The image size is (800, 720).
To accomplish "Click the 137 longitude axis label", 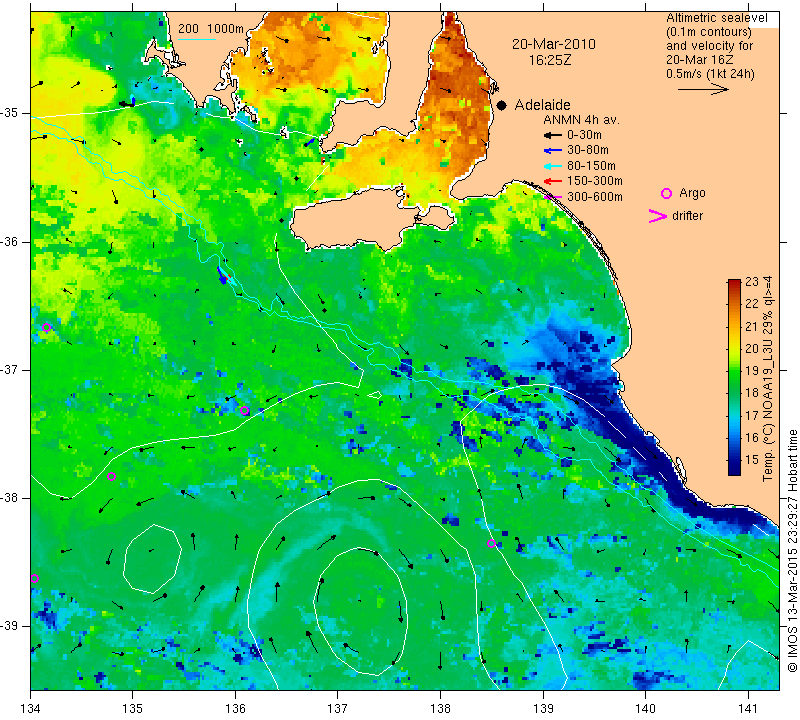I will [337, 709].
